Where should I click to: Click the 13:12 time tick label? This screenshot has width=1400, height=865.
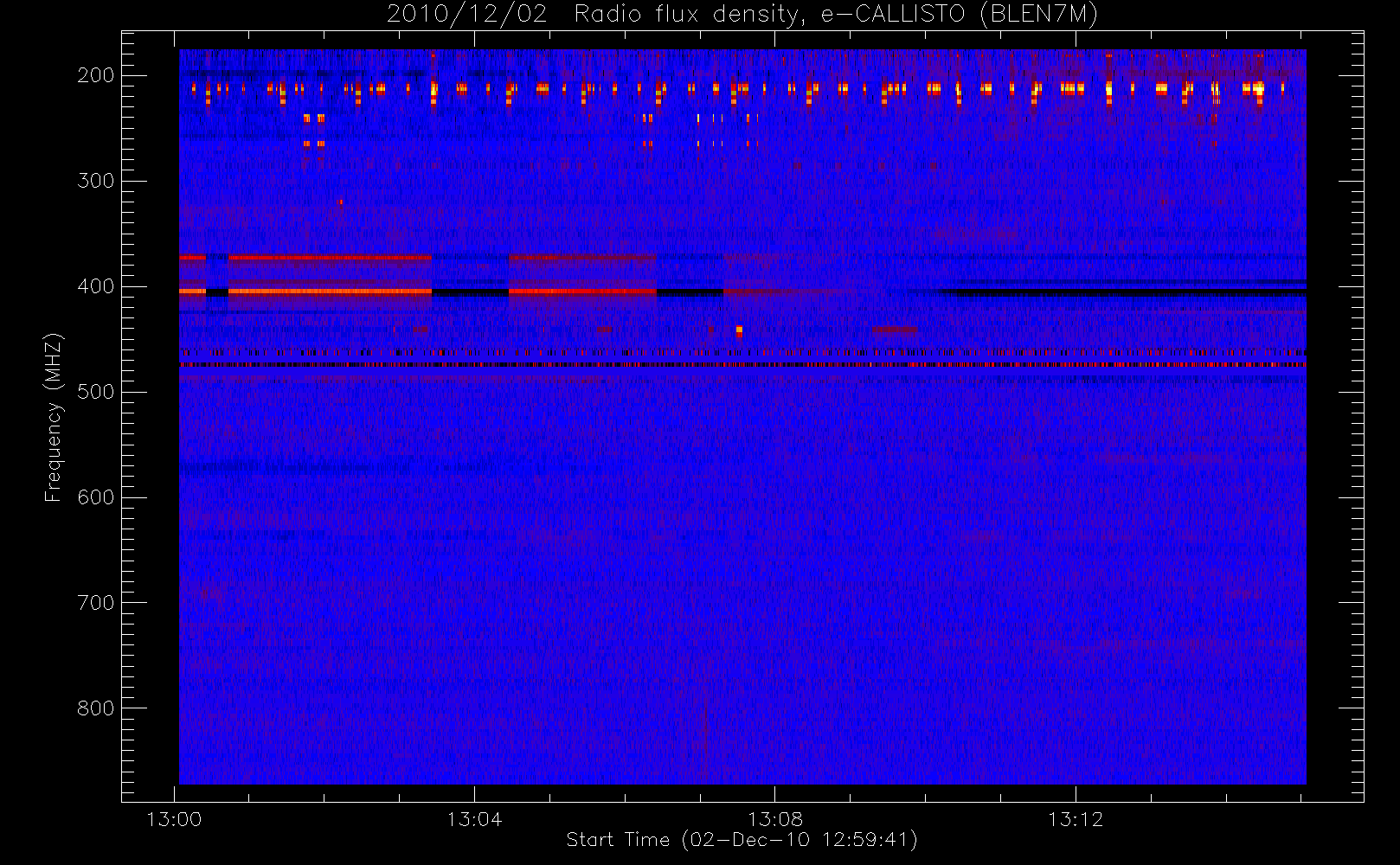pos(1076,819)
